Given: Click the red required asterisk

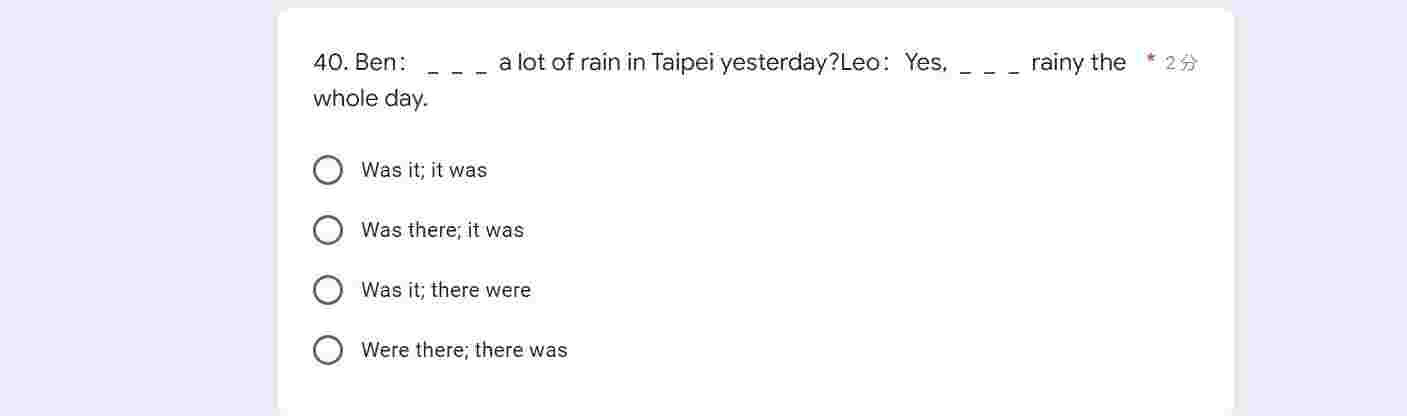Looking at the screenshot, I should [1151, 62].
